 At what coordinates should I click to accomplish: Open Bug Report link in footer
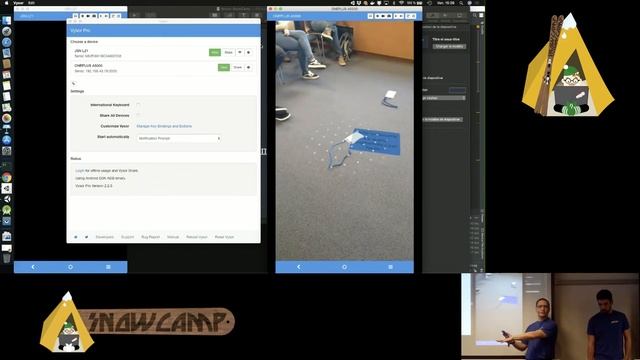tap(151, 237)
